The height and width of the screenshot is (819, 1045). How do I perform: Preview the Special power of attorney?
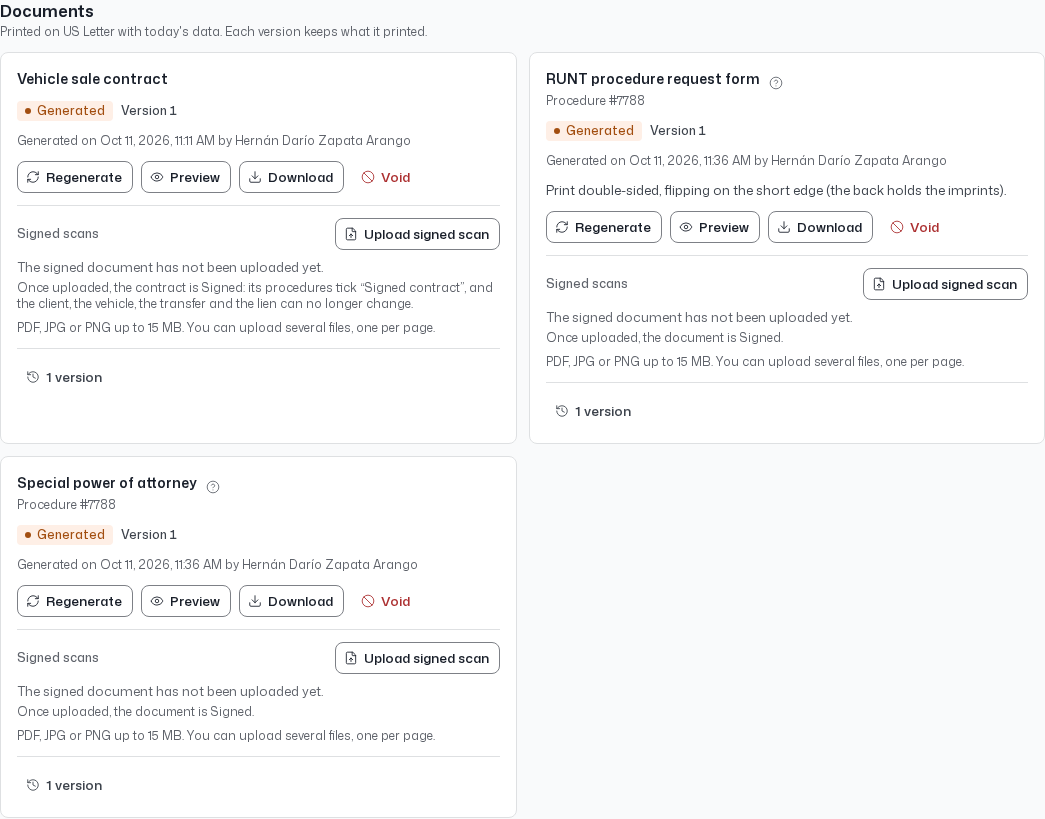186,601
